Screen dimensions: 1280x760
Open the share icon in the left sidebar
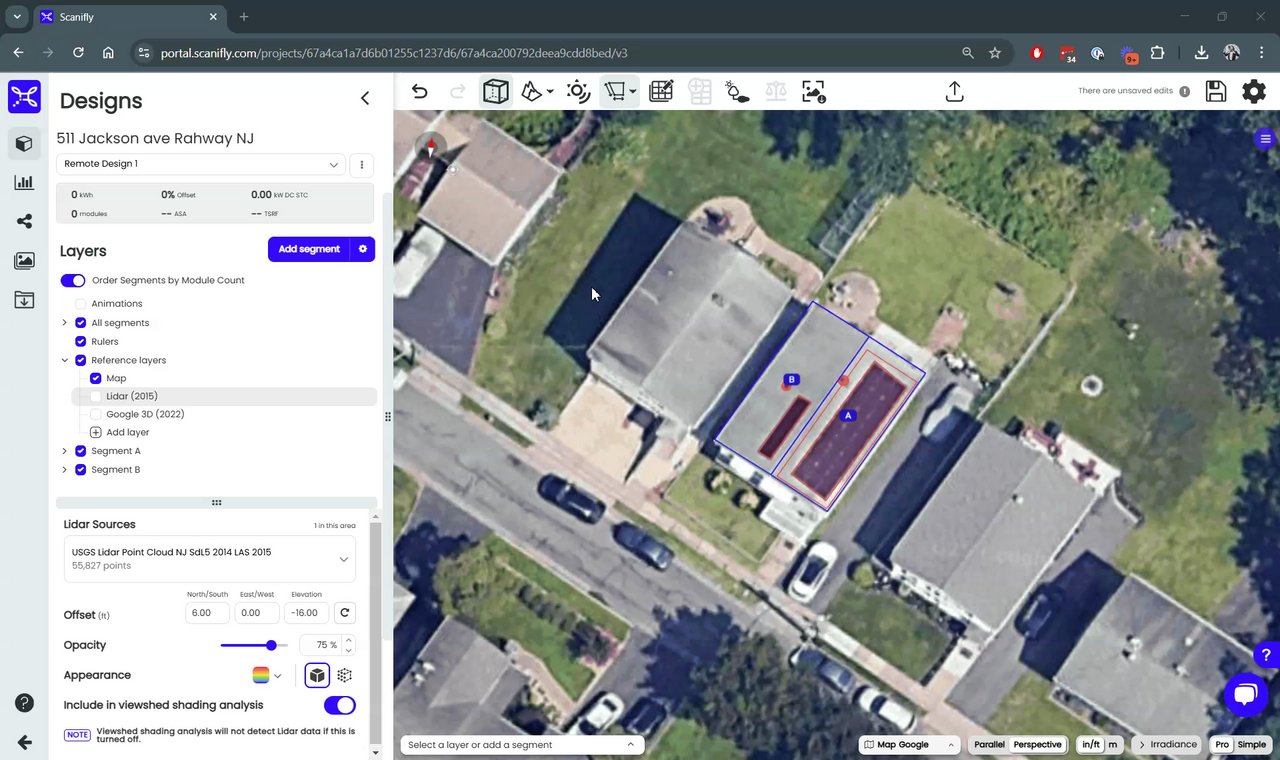tap(24, 222)
